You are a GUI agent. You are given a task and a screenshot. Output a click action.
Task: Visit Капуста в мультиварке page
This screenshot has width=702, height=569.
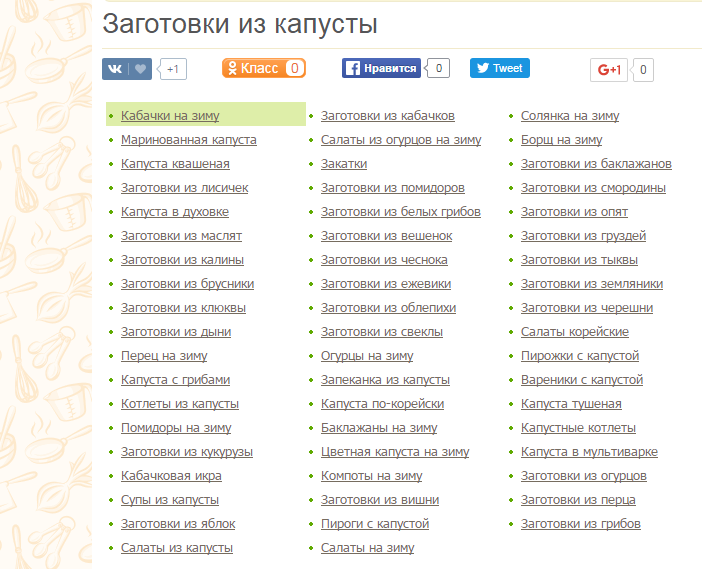click(594, 452)
